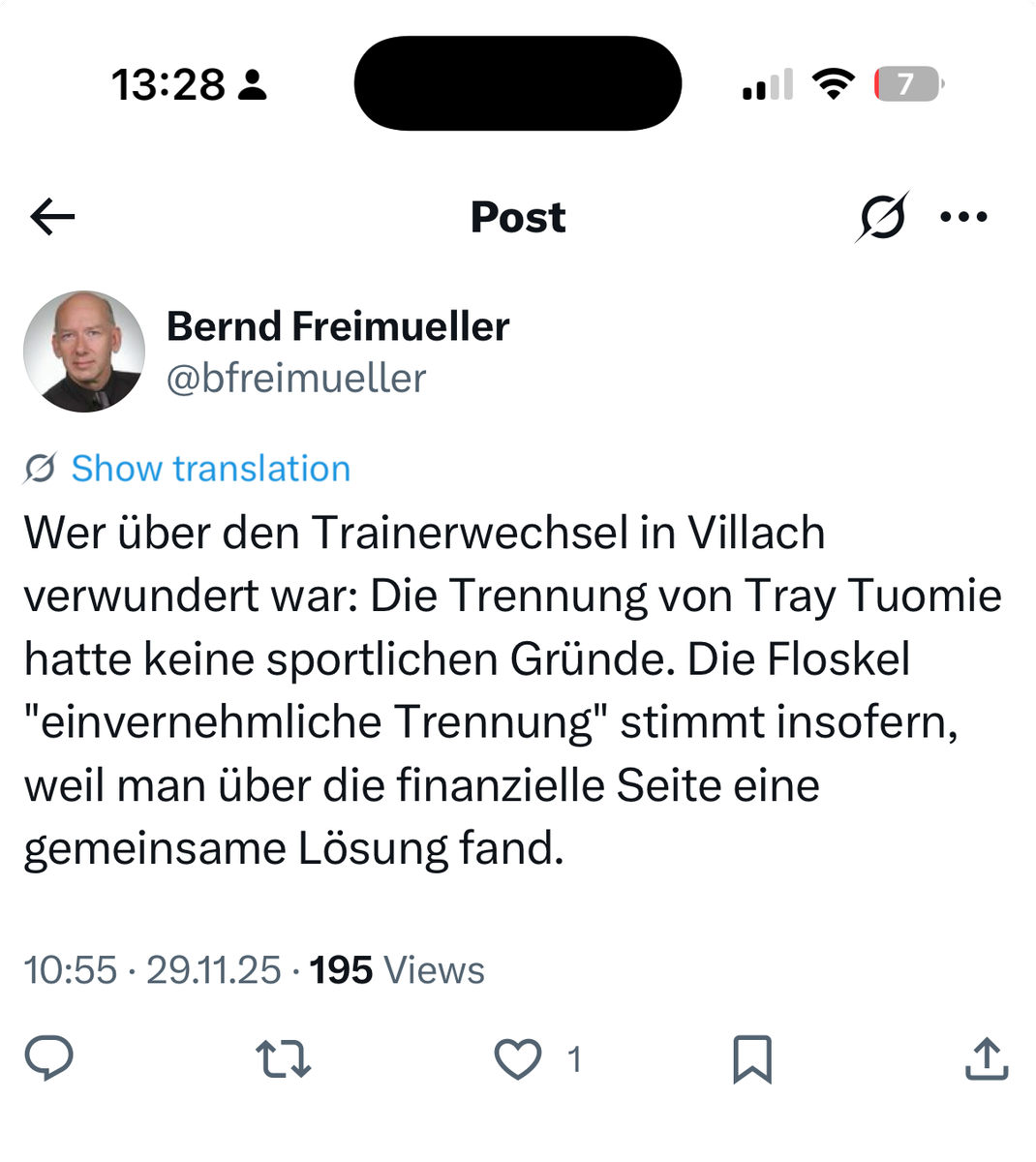Tap the back arrow

point(52,217)
